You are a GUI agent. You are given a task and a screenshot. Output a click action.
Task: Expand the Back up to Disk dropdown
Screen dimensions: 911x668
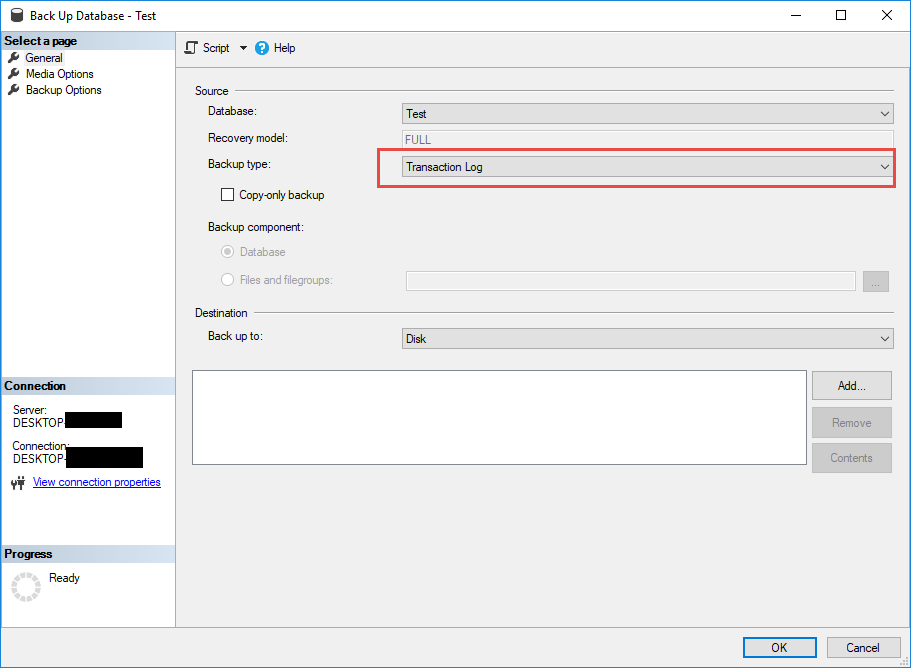[x=647, y=339]
